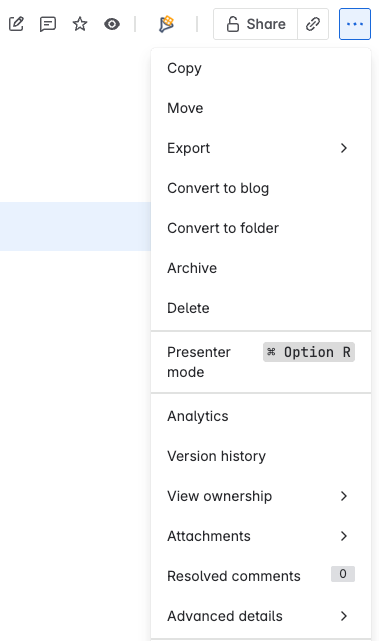Select Delete from the menu

coord(261,308)
